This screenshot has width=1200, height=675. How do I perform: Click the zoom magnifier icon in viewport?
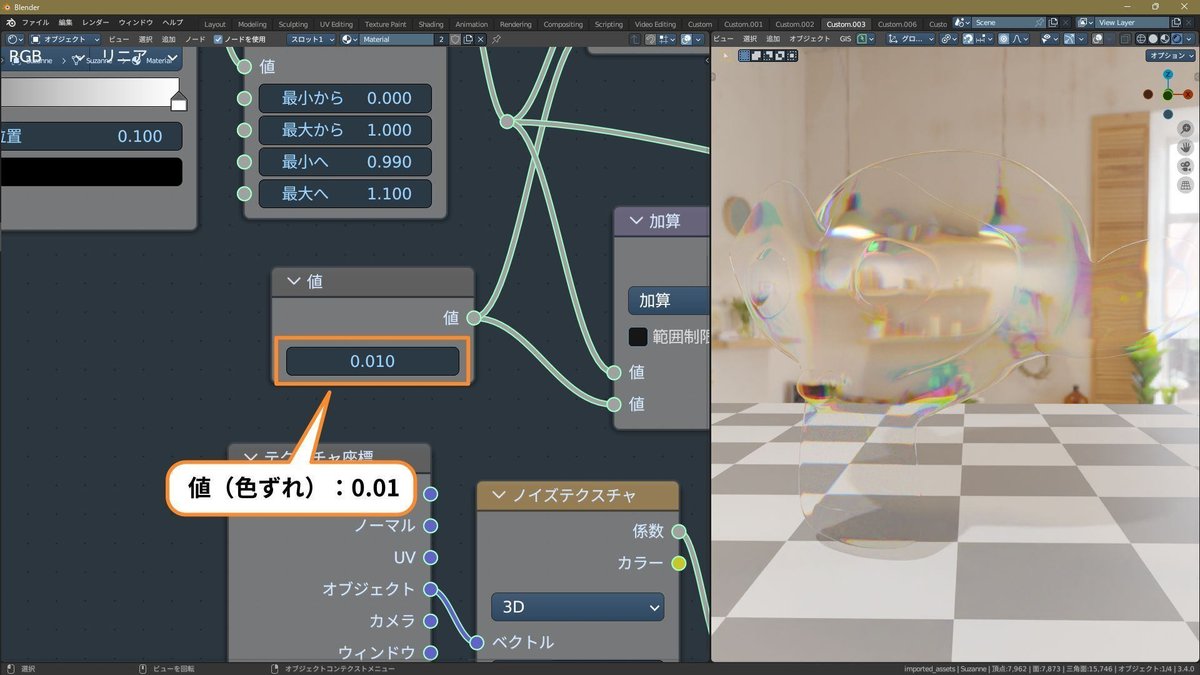click(1185, 129)
